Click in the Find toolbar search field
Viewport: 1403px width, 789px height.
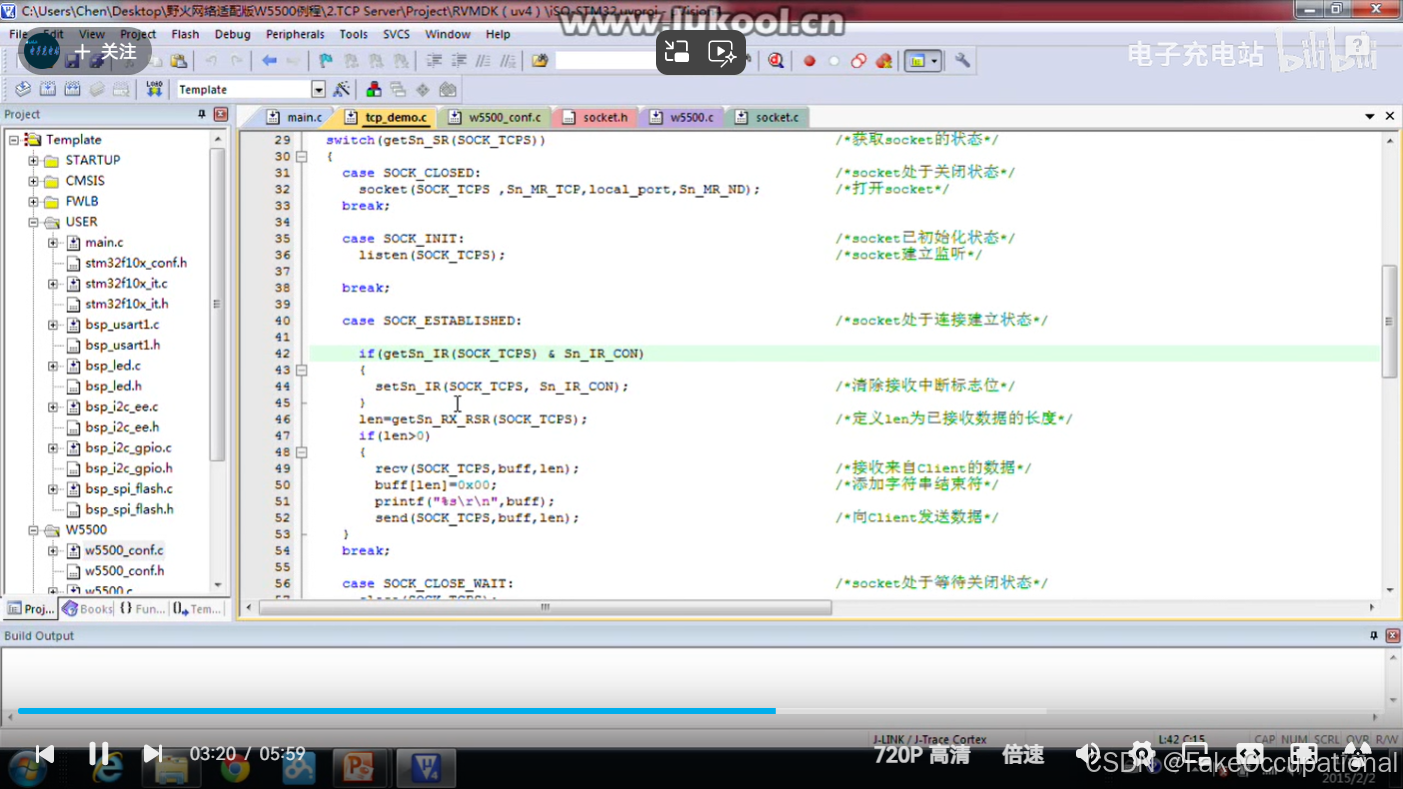tap(608, 61)
